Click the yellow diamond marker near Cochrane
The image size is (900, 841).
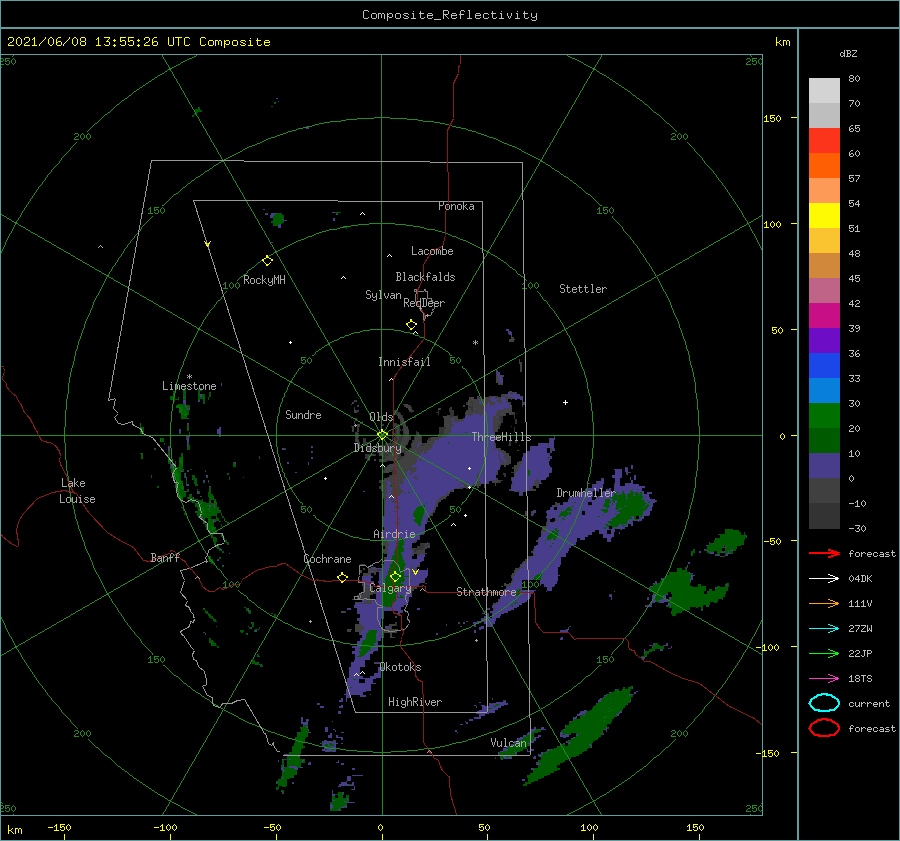click(x=342, y=577)
